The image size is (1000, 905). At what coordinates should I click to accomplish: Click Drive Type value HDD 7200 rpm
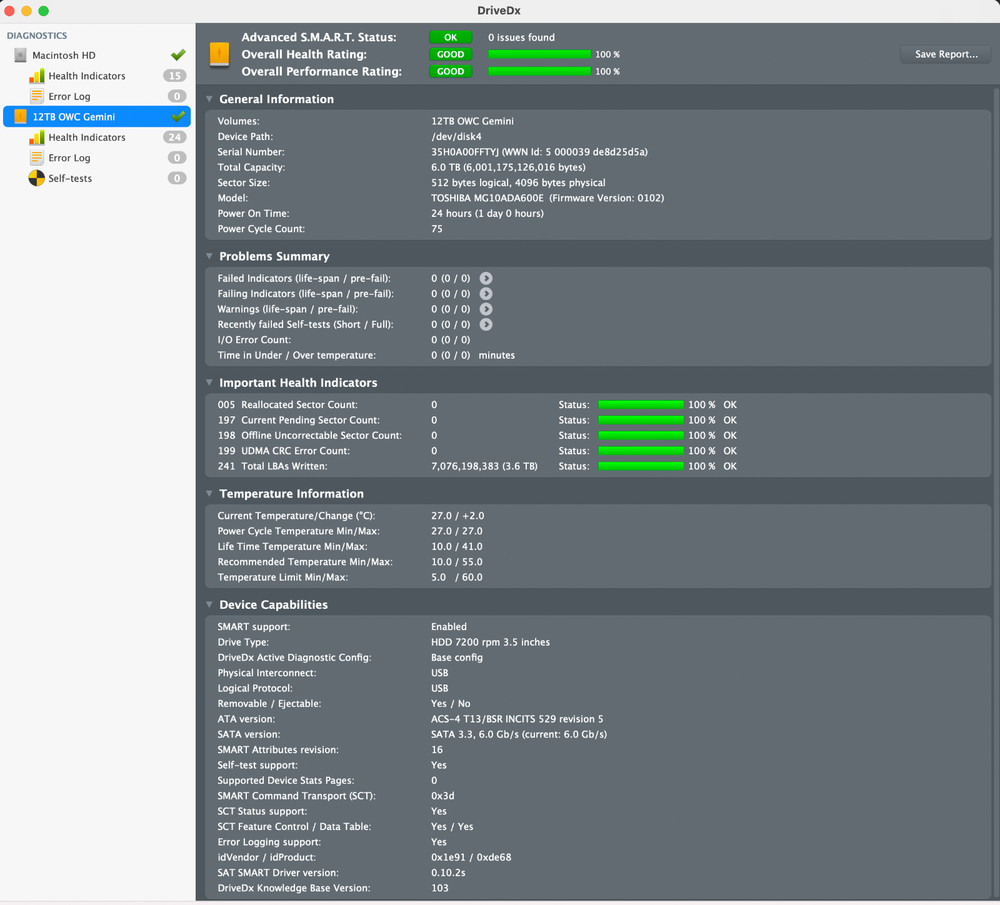[x=490, y=642]
